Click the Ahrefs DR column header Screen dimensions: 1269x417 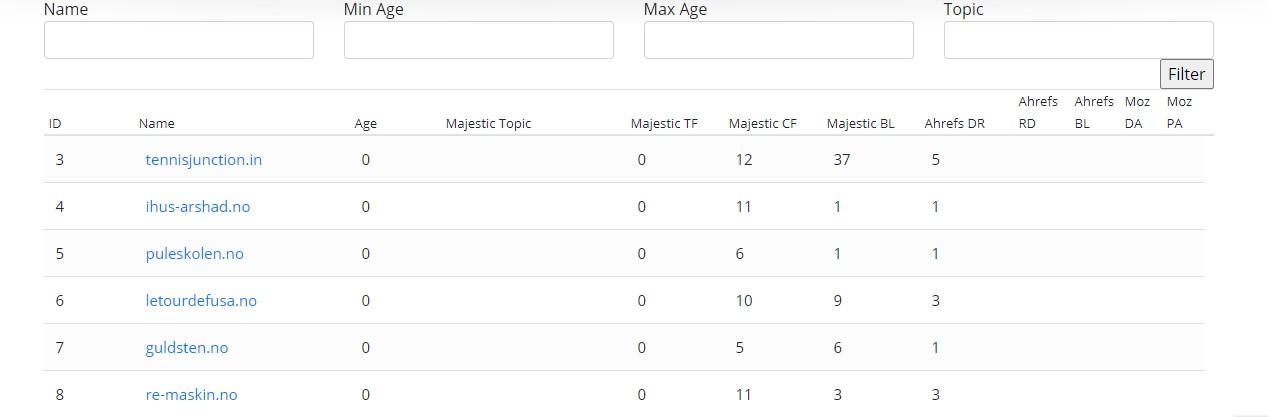point(954,124)
